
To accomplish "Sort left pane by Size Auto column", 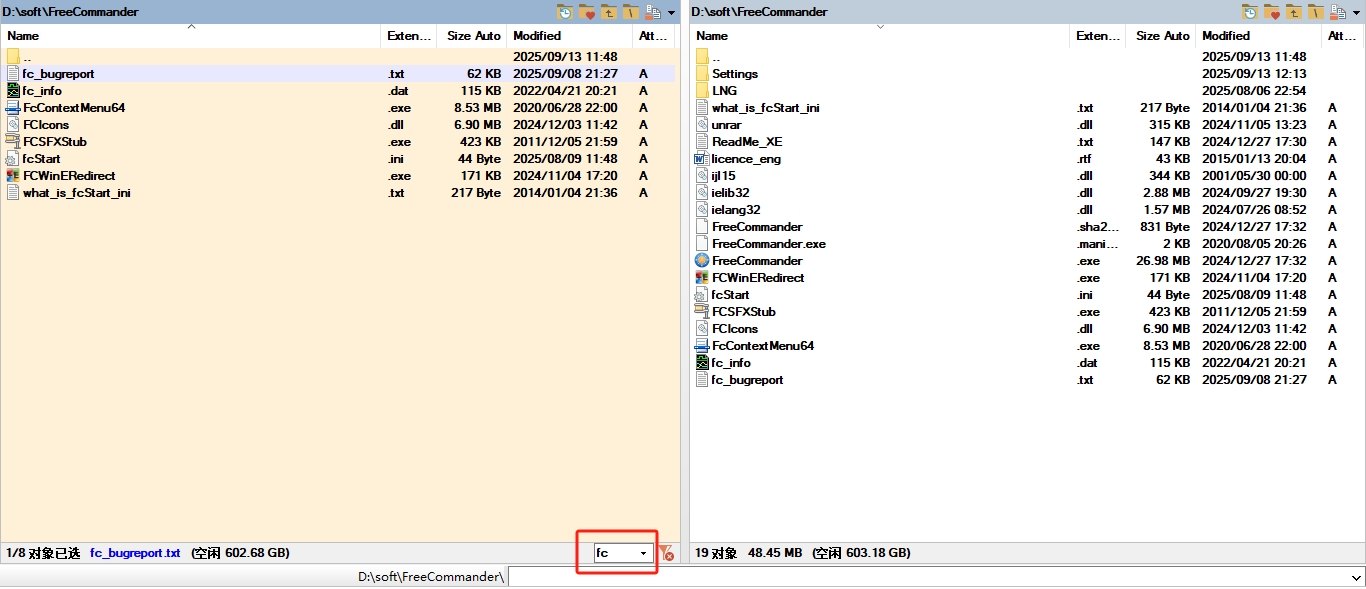I will coord(472,36).
